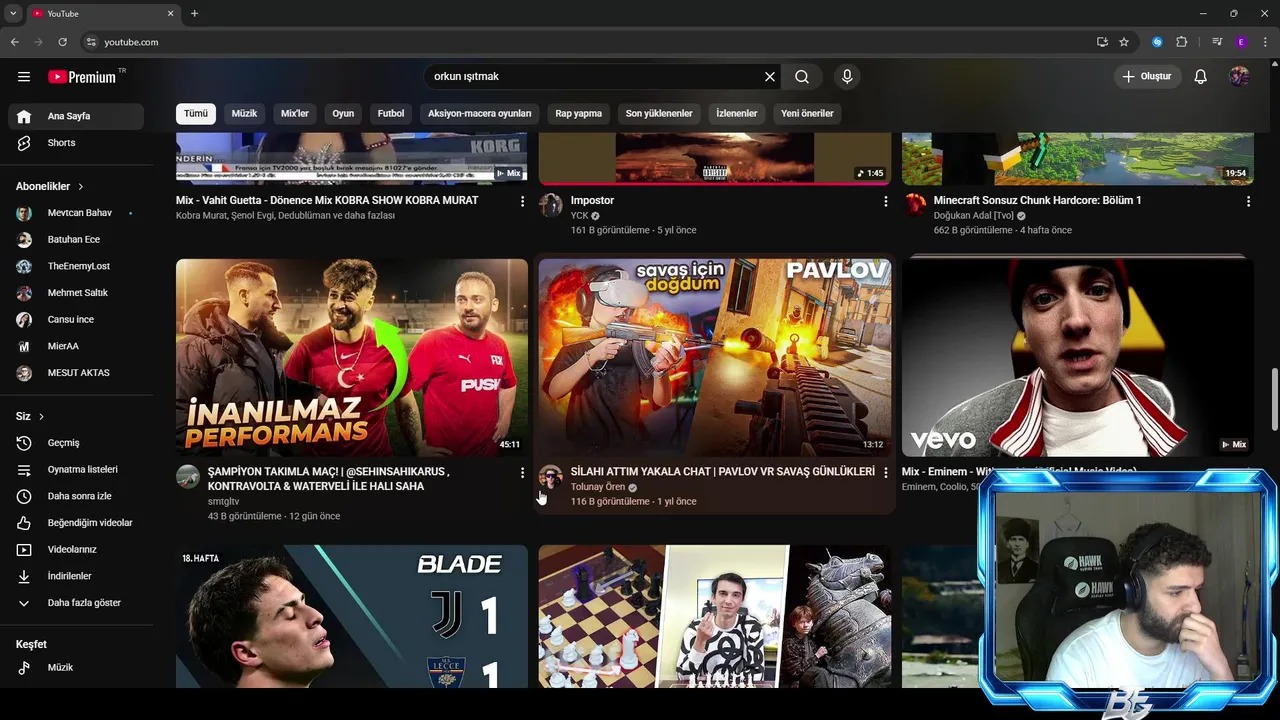The image size is (1280, 720).
Task: Select the Yeni öneriler chip
Action: coord(807,113)
